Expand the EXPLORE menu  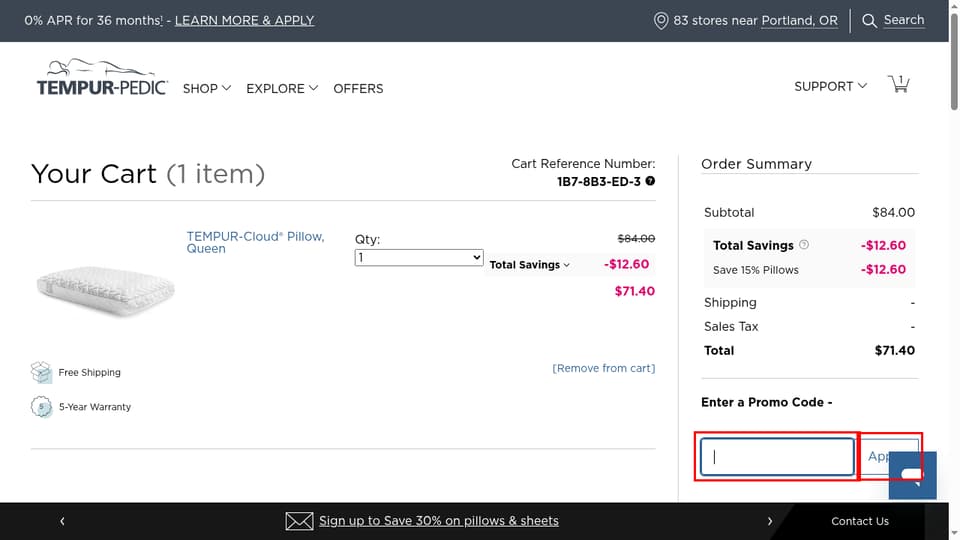[282, 88]
